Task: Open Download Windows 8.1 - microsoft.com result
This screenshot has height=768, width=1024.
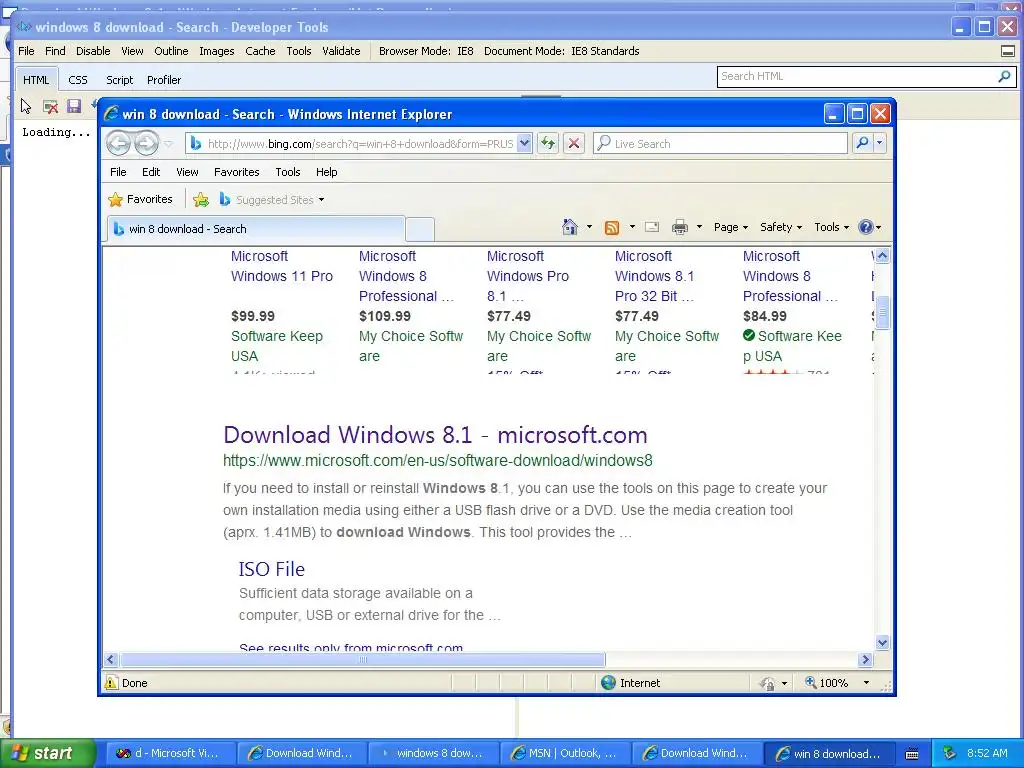Action: tap(435, 435)
